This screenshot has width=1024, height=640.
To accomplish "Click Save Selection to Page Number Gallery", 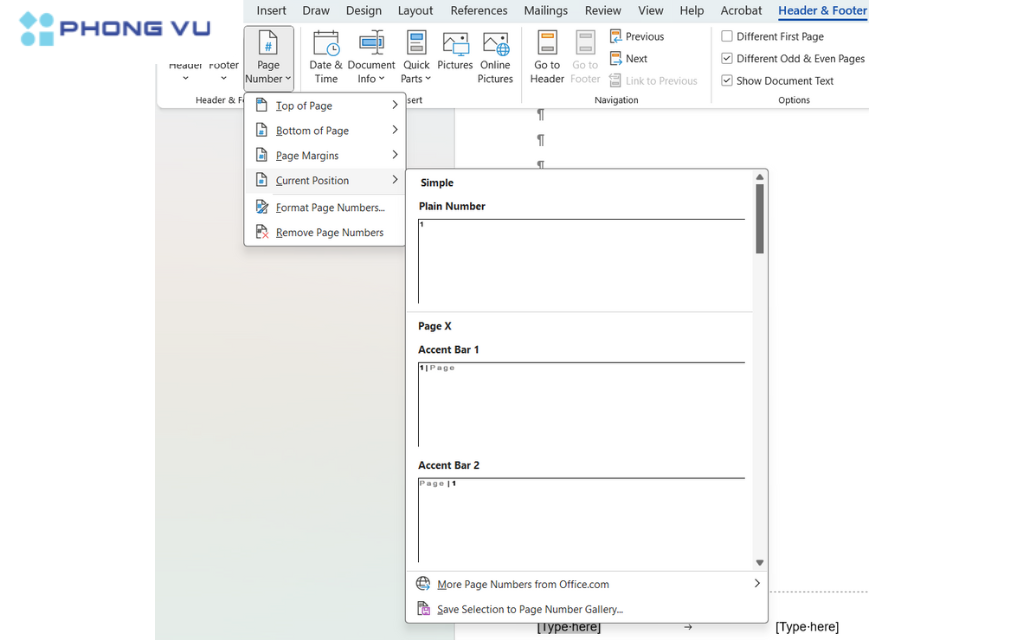I will (x=529, y=609).
